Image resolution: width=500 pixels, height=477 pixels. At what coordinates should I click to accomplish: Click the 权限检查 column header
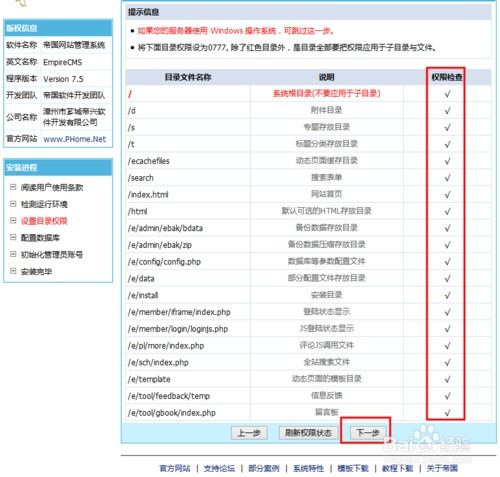(447, 77)
